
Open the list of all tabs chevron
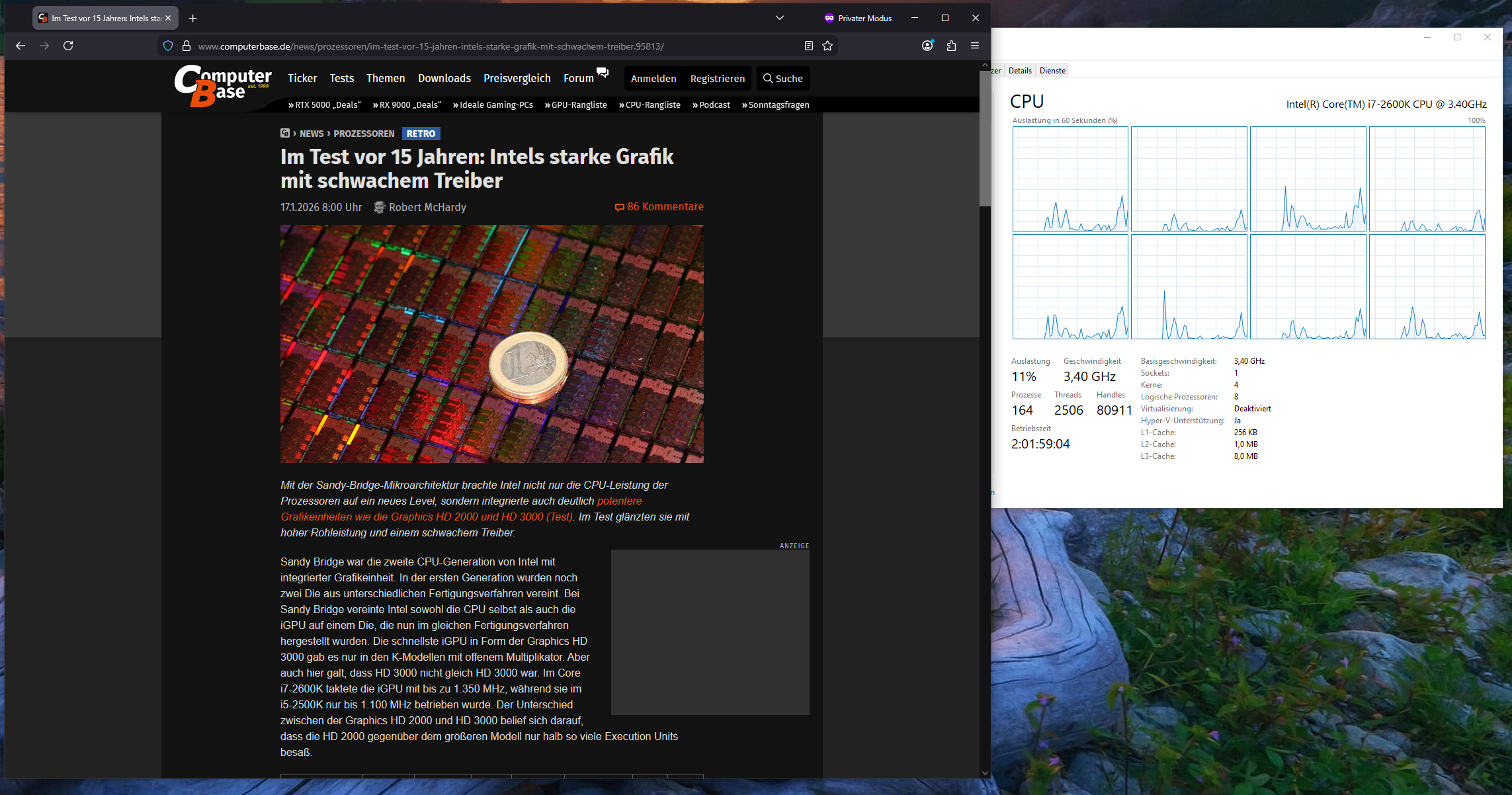click(x=780, y=18)
